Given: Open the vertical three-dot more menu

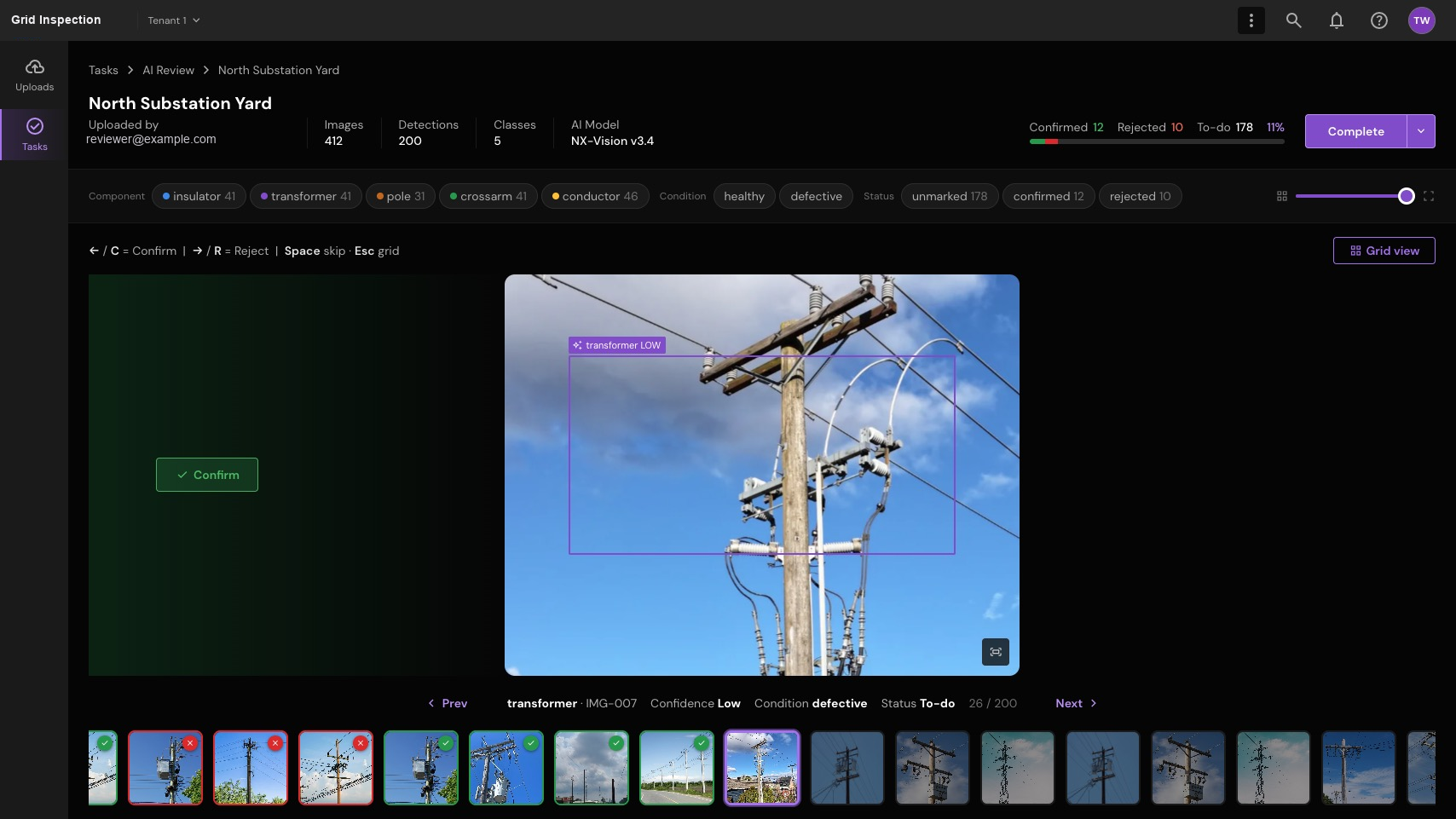Looking at the screenshot, I should coord(1251,20).
